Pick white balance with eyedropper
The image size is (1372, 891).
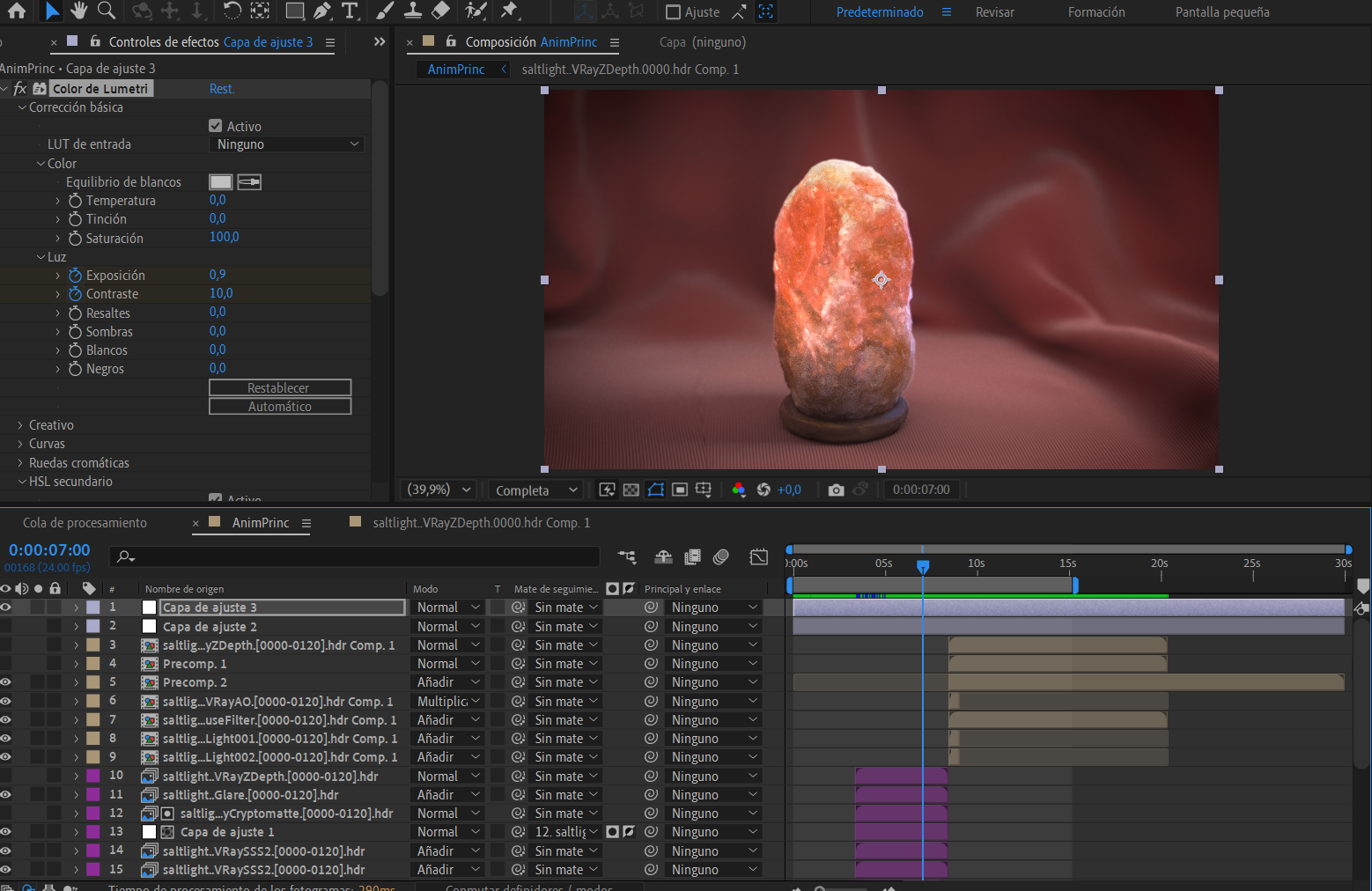(249, 182)
